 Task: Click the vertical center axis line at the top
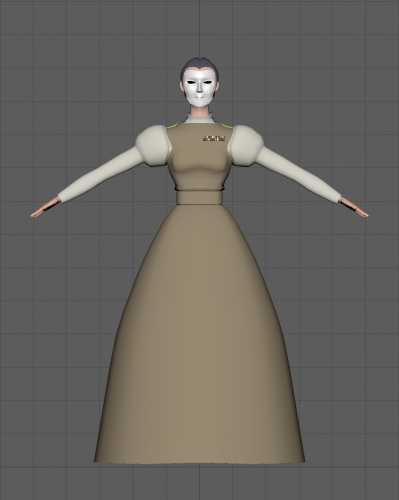tap(200, 28)
